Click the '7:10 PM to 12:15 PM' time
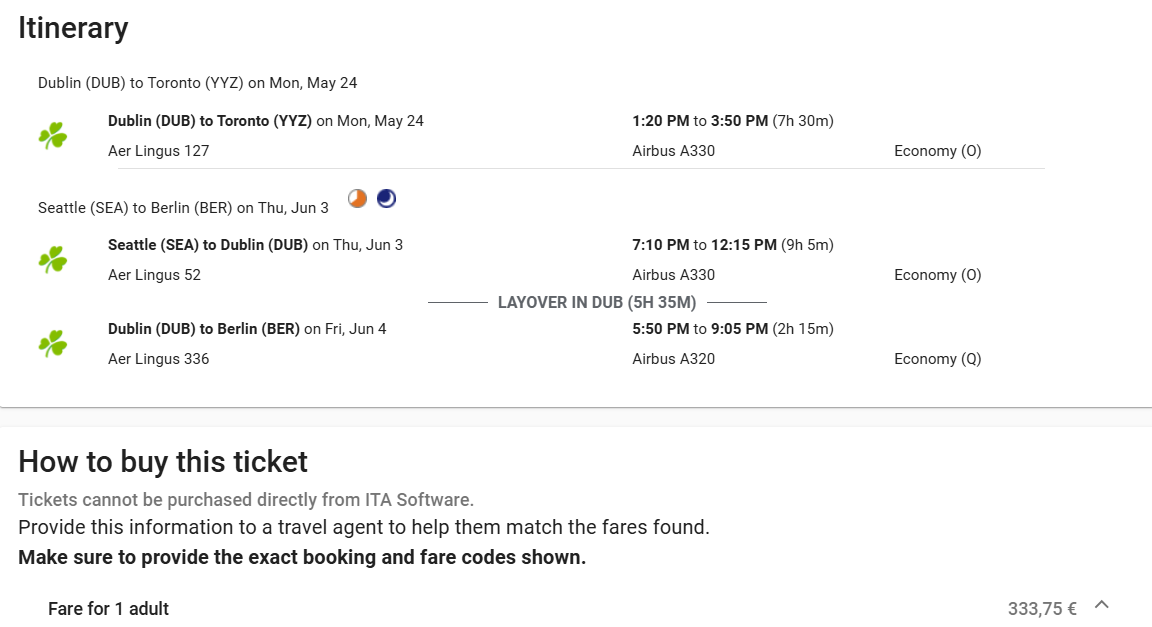This screenshot has width=1152, height=627. tap(705, 245)
